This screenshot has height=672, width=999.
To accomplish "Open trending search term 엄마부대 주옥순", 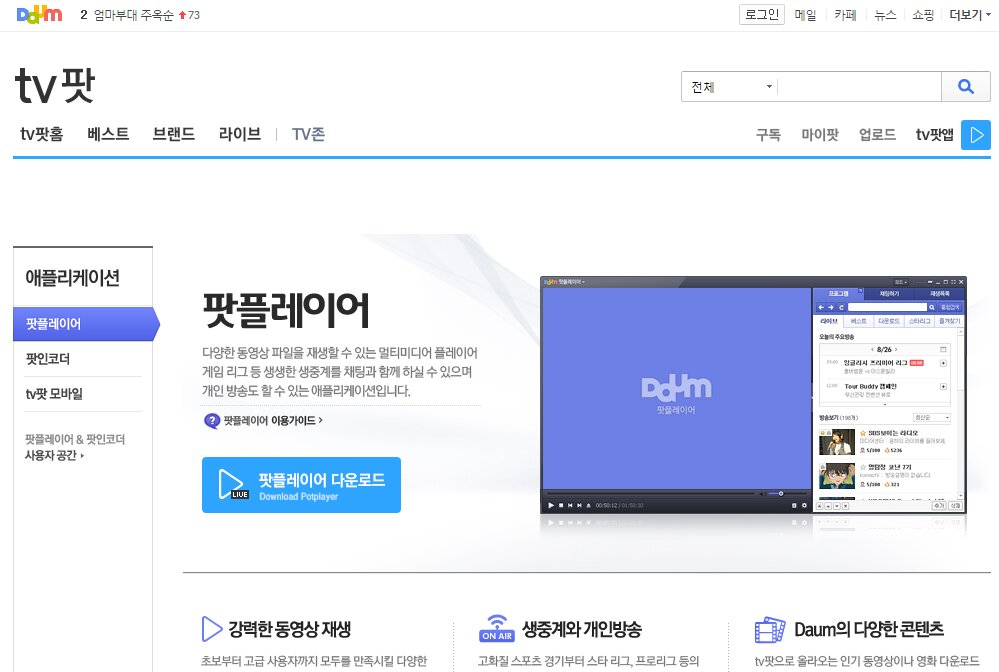I will click(x=133, y=15).
